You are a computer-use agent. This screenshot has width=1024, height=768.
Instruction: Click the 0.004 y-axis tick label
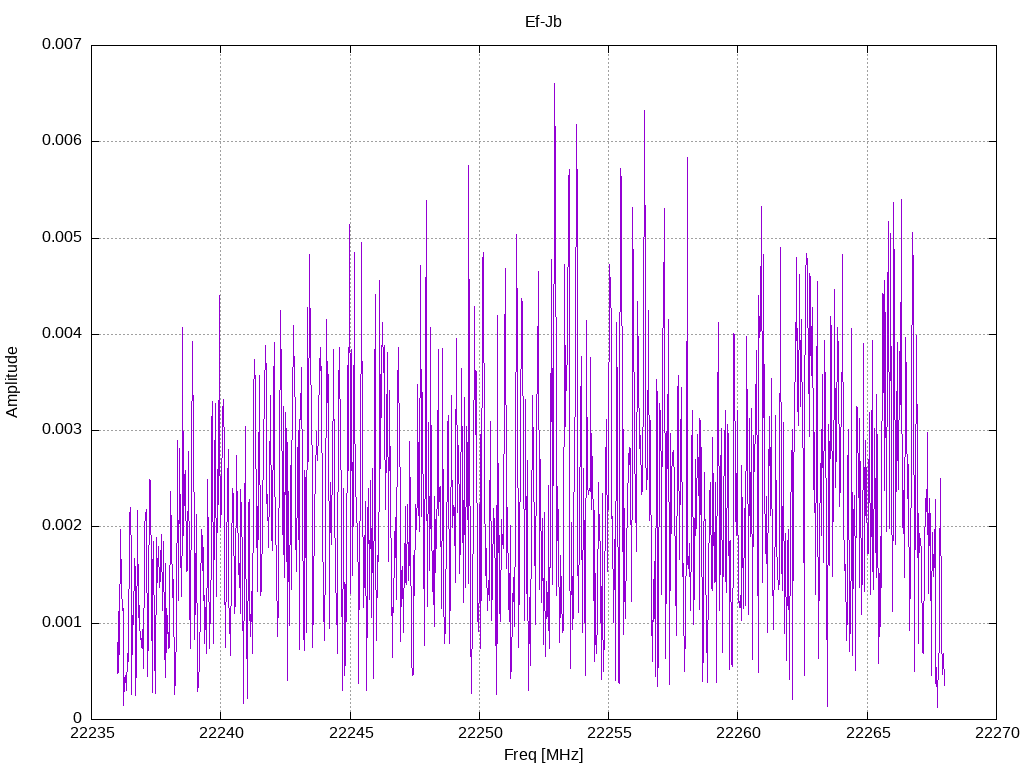[x=62, y=334]
